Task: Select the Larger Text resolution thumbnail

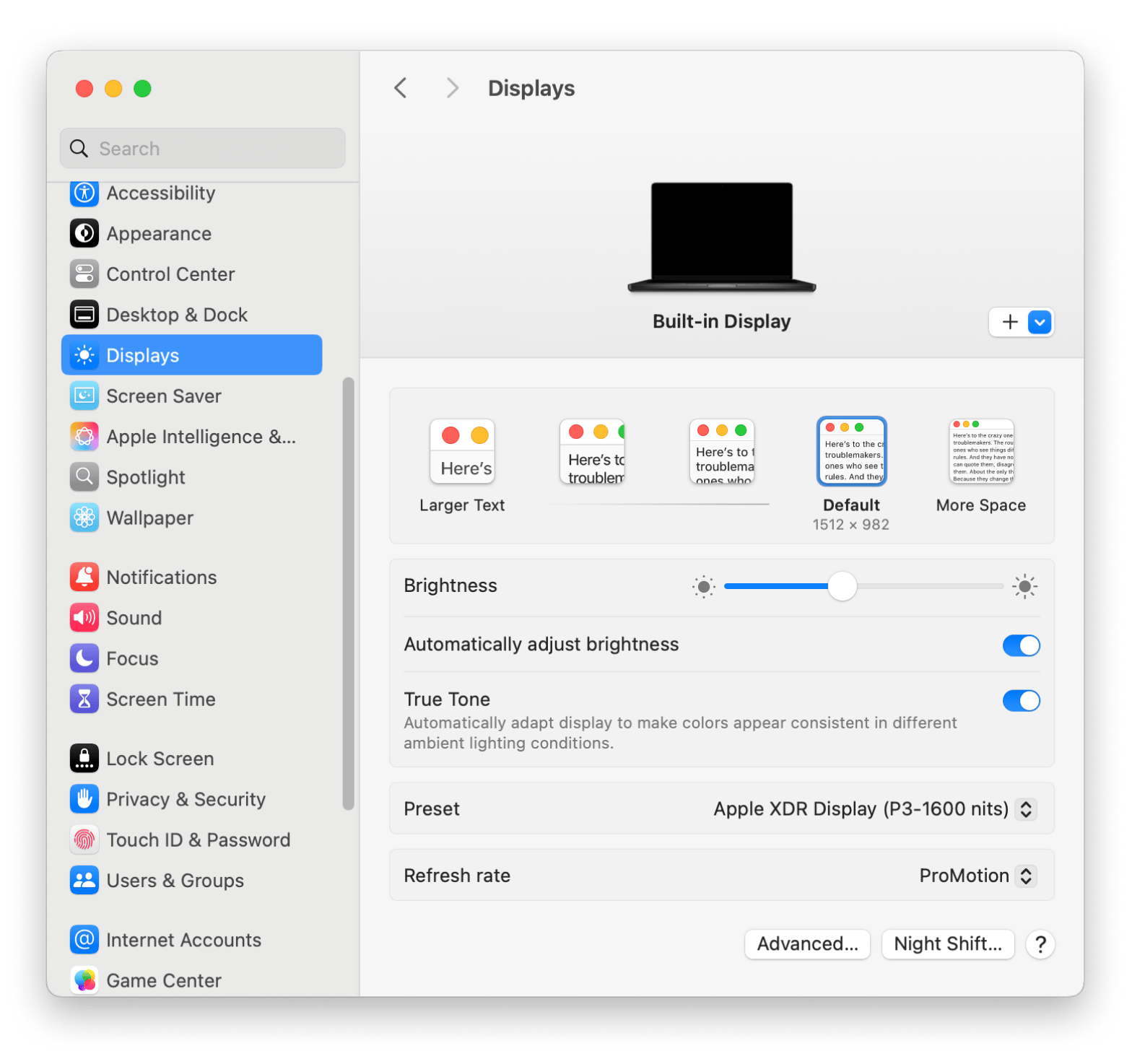Action: [x=462, y=451]
